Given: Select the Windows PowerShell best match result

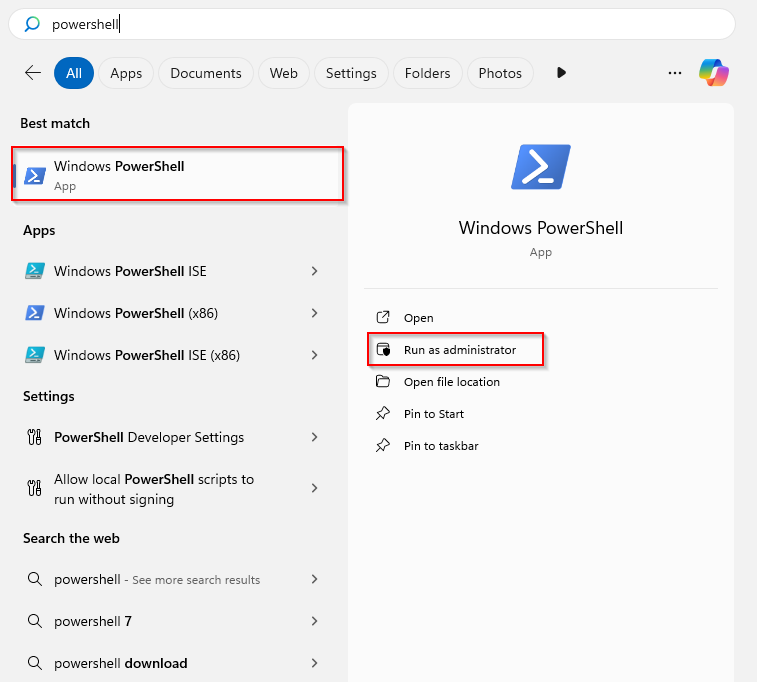Looking at the screenshot, I should coord(178,174).
